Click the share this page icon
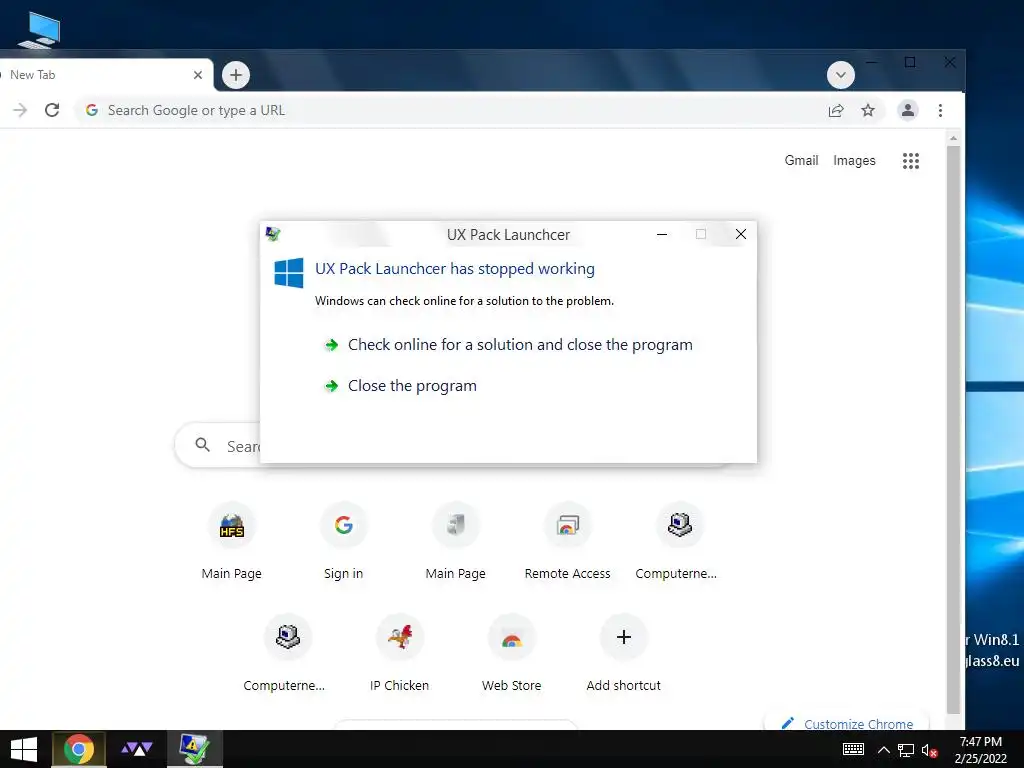 [836, 110]
